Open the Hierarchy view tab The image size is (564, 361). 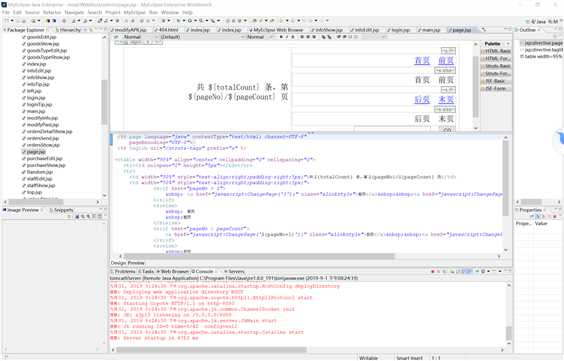tap(68, 30)
